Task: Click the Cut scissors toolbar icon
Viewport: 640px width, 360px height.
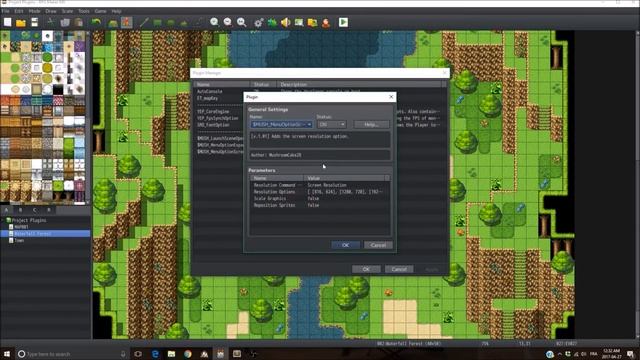Action: tap(51, 22)
